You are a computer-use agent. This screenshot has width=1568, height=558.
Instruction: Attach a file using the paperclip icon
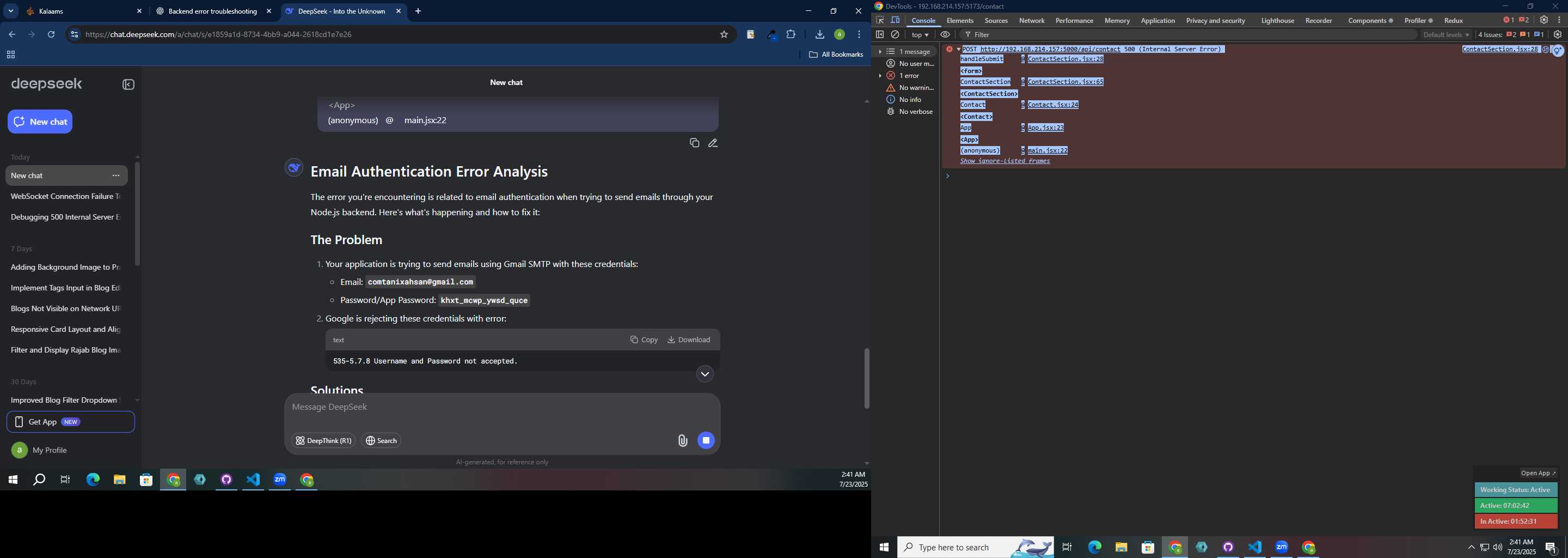tap(682, 440)
